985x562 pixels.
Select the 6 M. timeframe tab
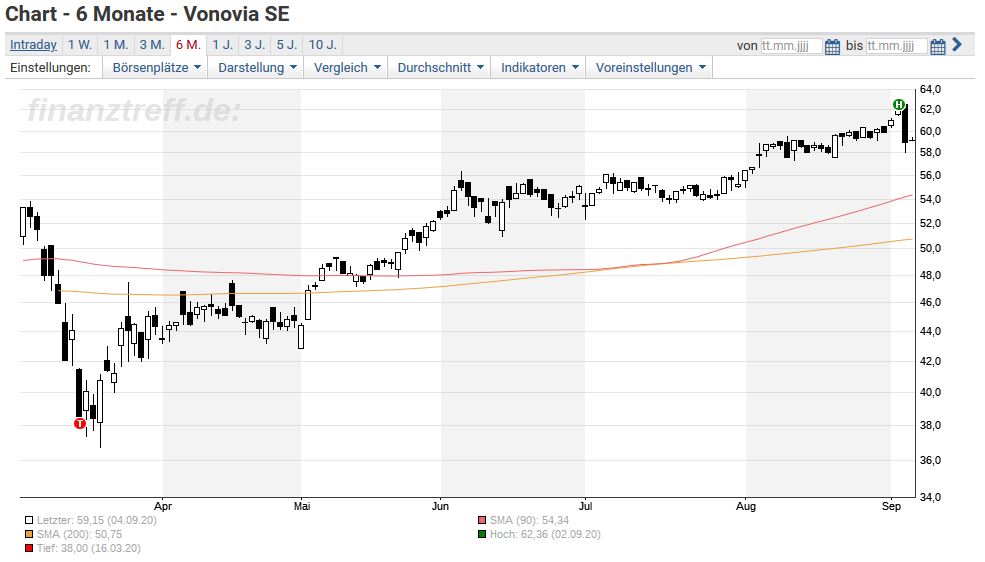click(x=188, y=45)
